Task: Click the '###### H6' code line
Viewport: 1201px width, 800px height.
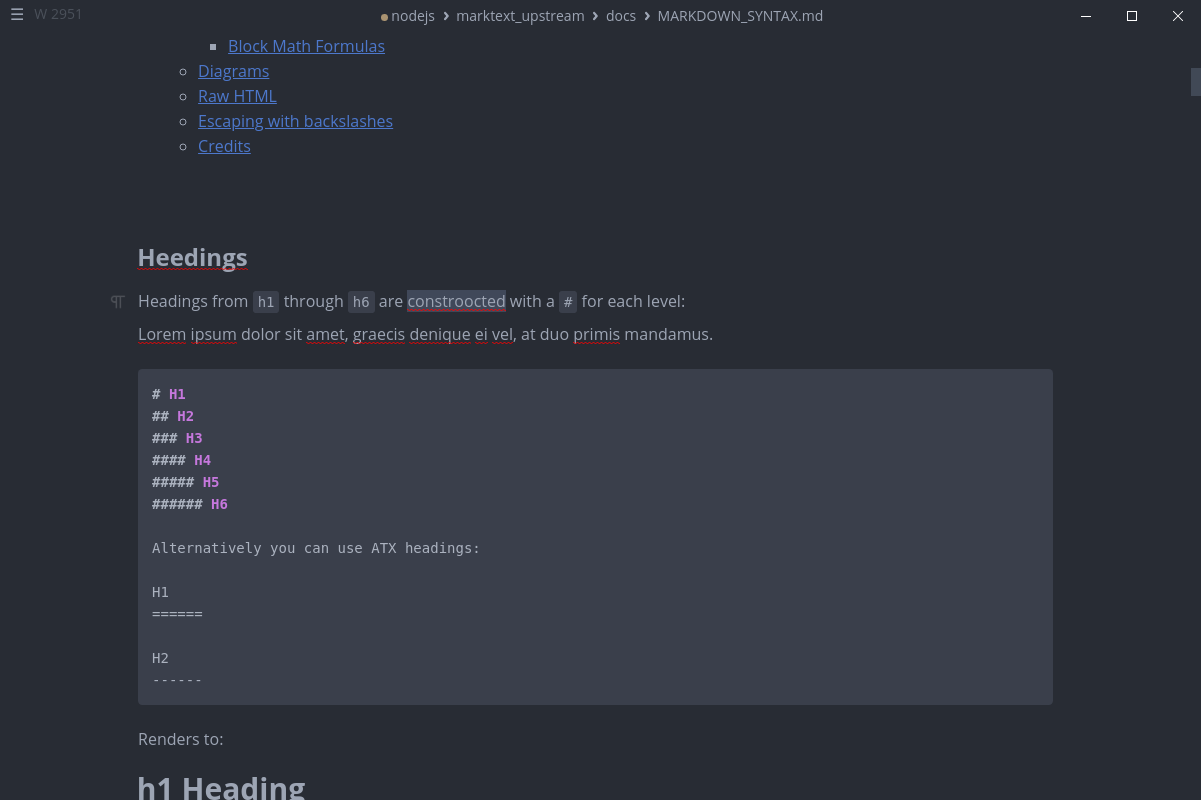Action: coord(190,504)
